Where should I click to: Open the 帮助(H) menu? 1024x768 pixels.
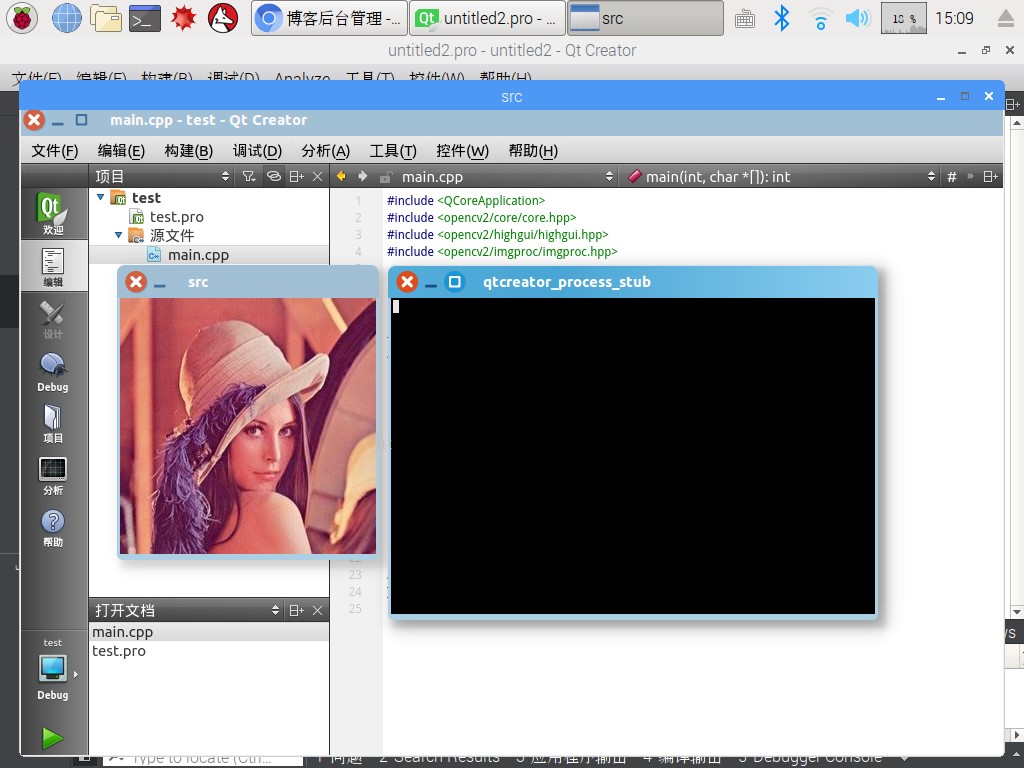533,151
